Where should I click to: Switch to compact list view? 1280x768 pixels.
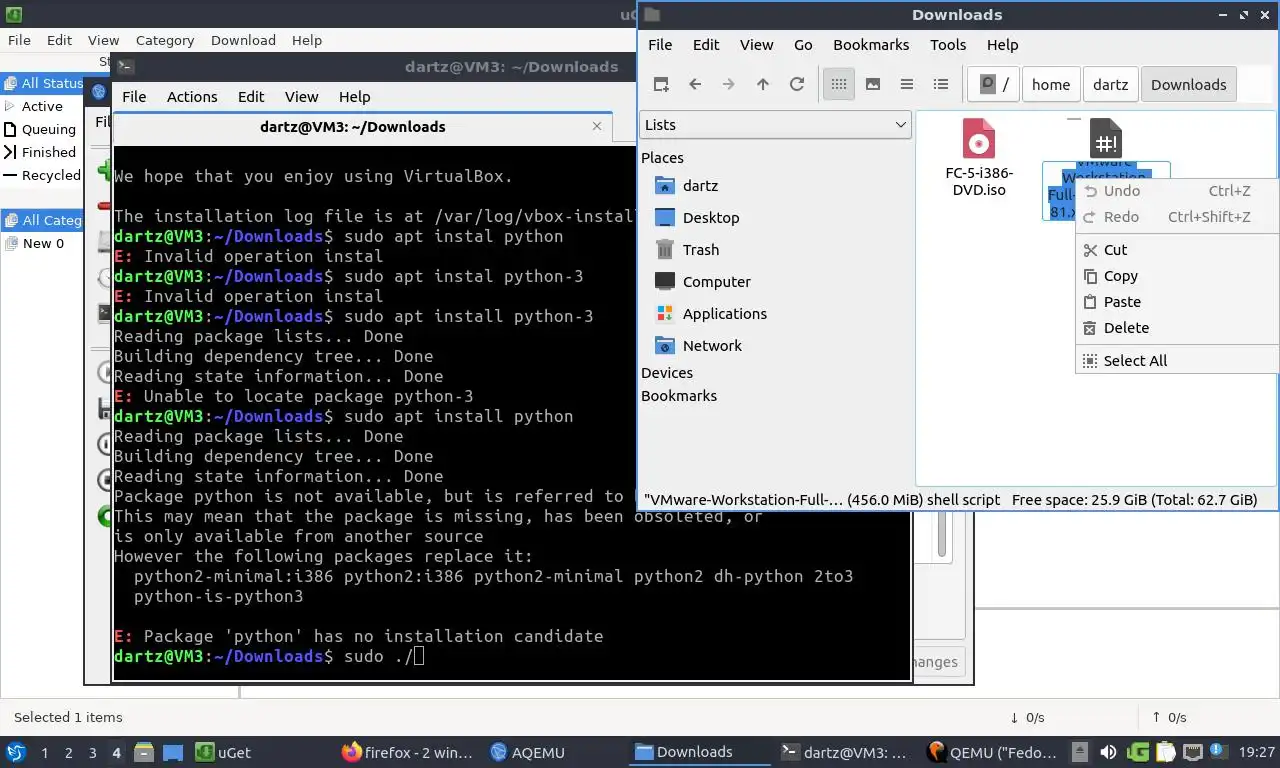point(907,84)
